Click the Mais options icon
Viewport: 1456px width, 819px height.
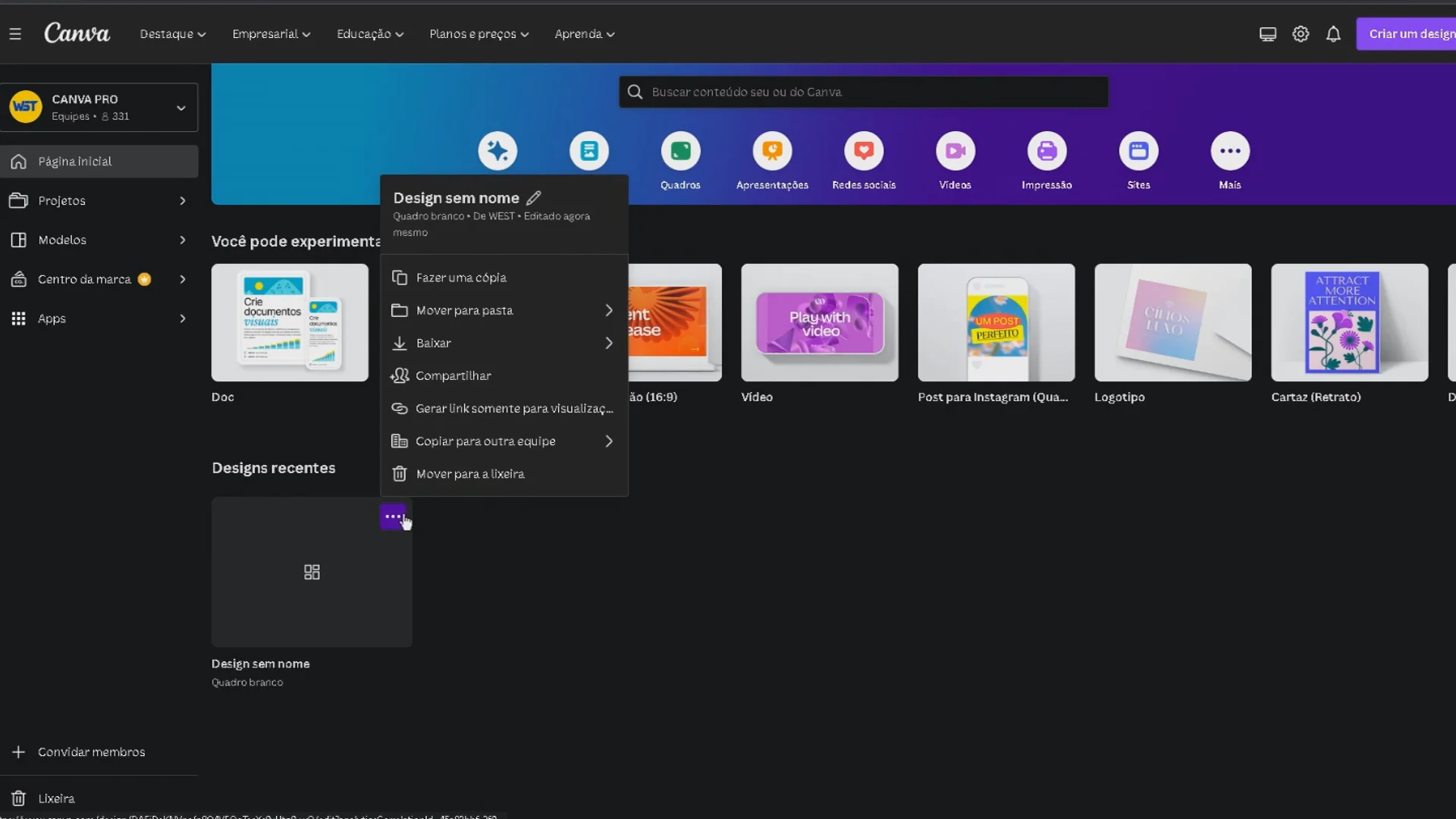pos(1229,151)
